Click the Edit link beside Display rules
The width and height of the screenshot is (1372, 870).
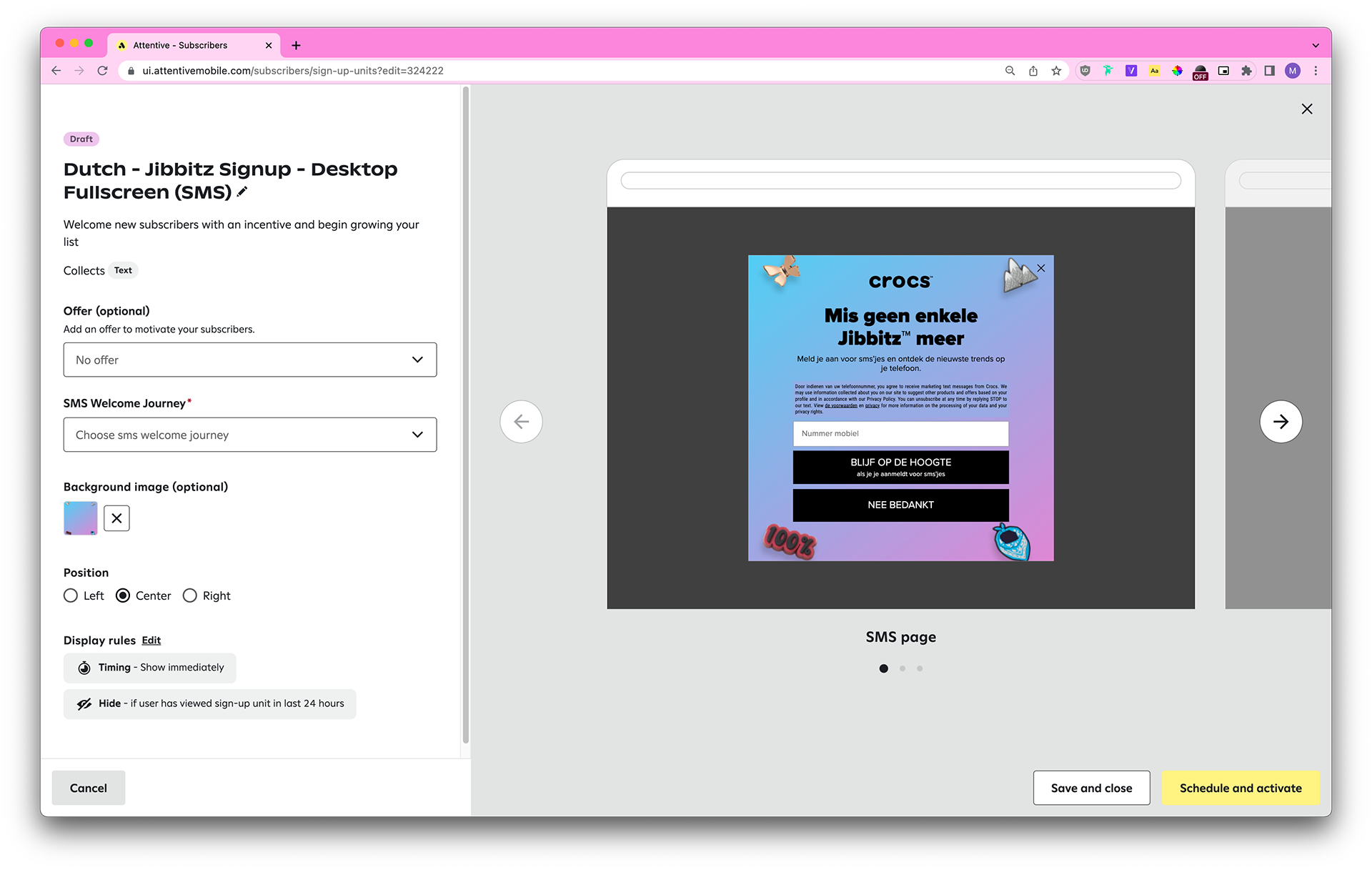point(151,640)
